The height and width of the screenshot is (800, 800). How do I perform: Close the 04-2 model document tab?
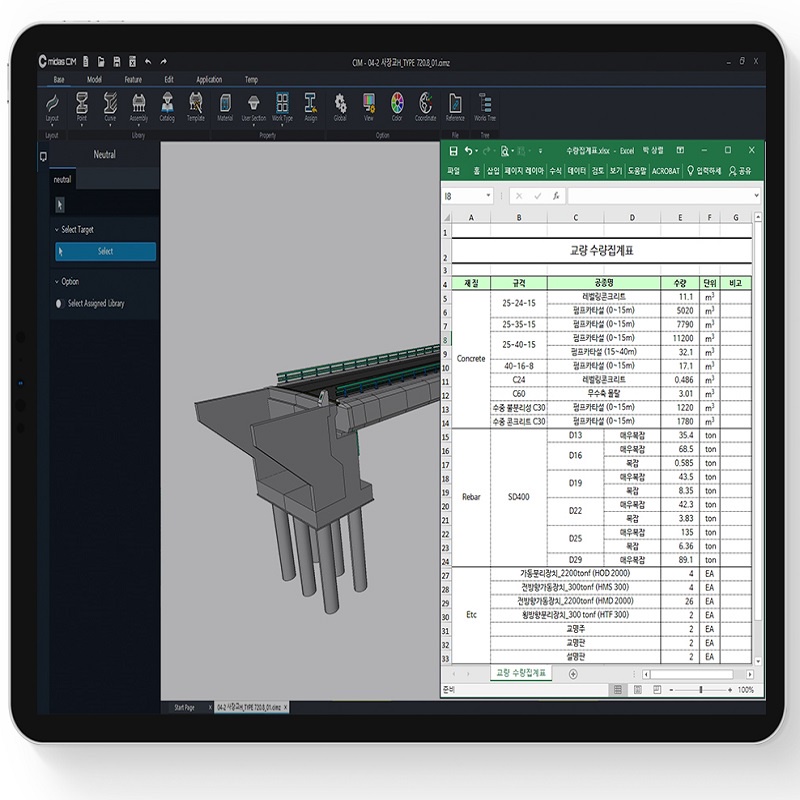tap(285, 707)
